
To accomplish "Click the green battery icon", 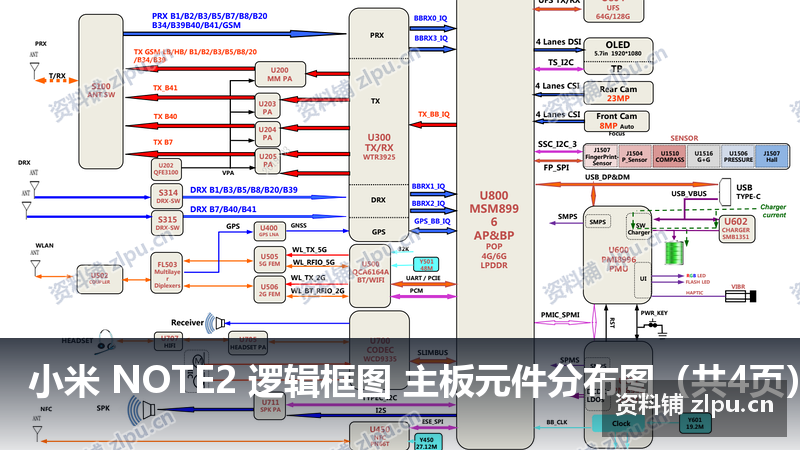I will point(674,253).
